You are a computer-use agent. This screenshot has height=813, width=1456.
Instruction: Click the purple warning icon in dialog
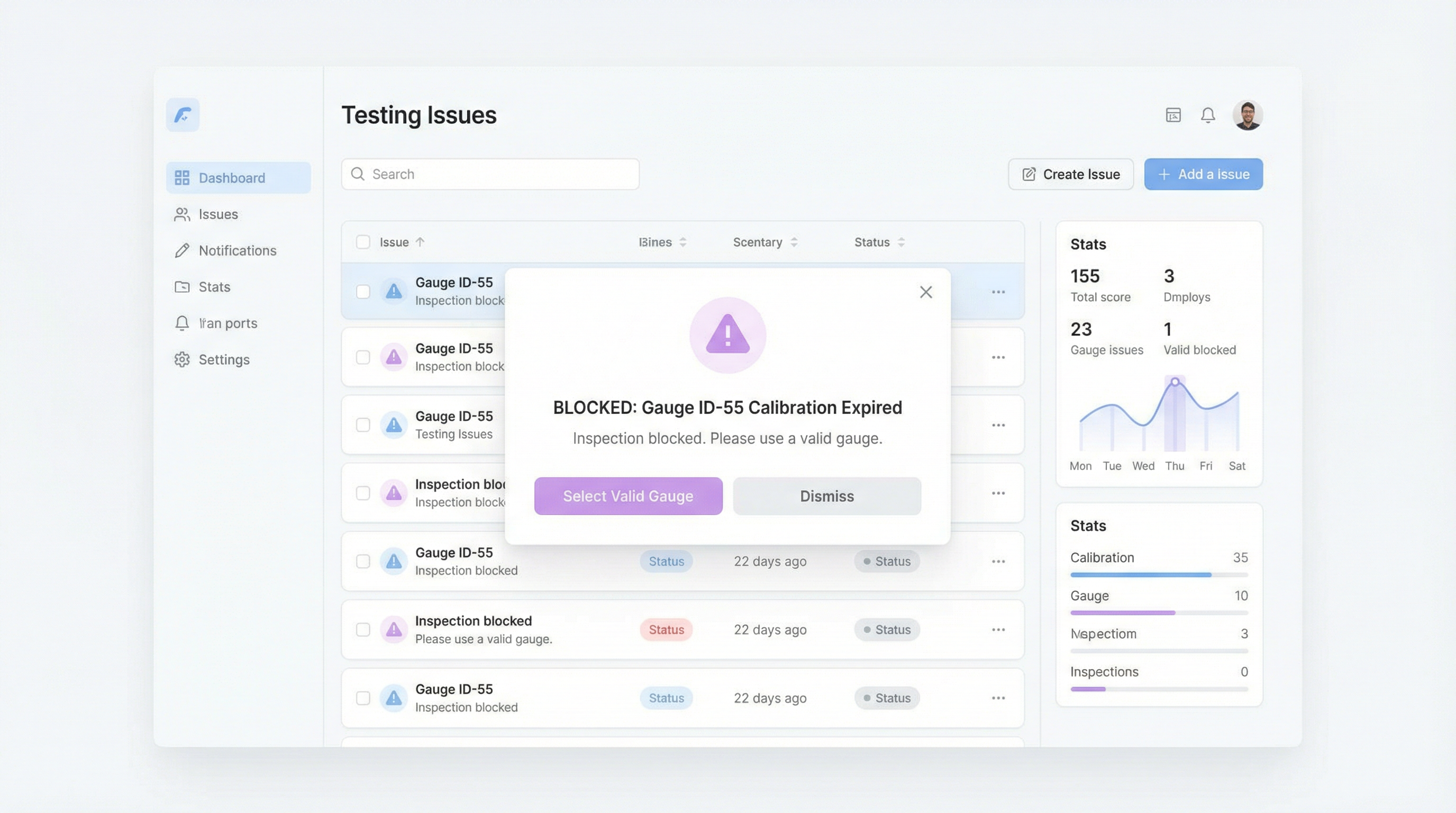coord(727,335)
